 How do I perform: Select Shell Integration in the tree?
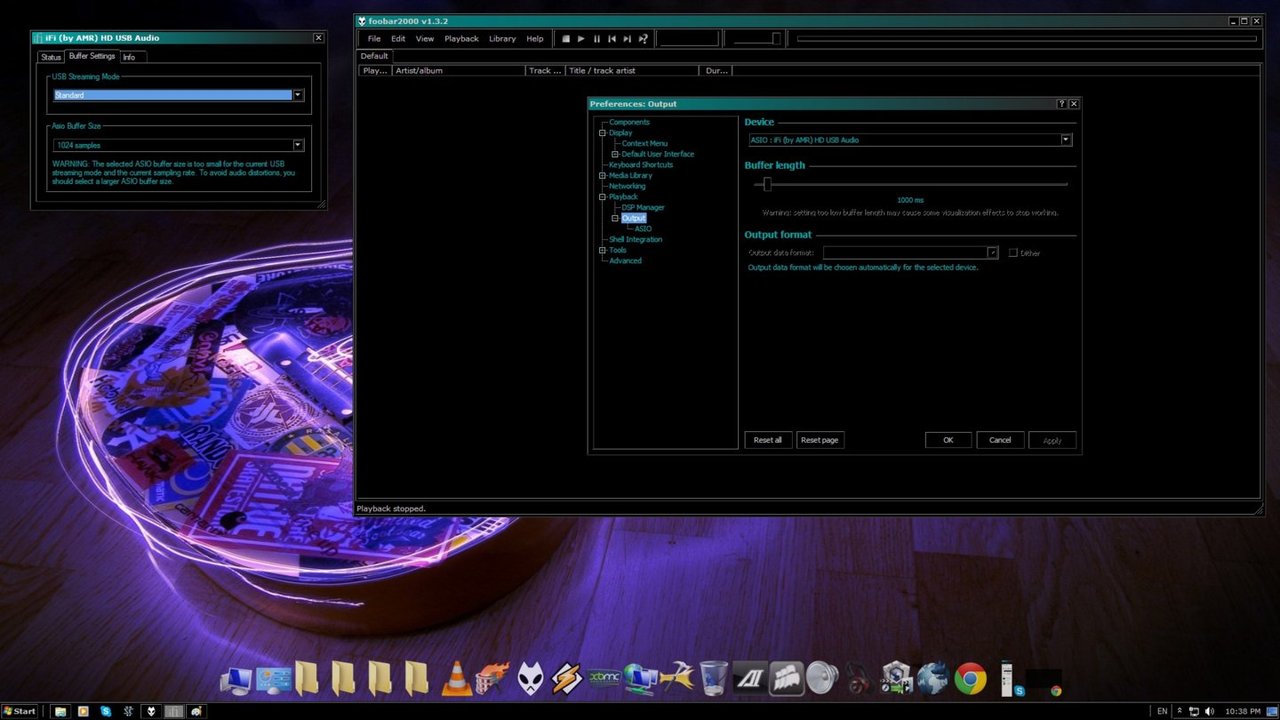pos(636,239)
